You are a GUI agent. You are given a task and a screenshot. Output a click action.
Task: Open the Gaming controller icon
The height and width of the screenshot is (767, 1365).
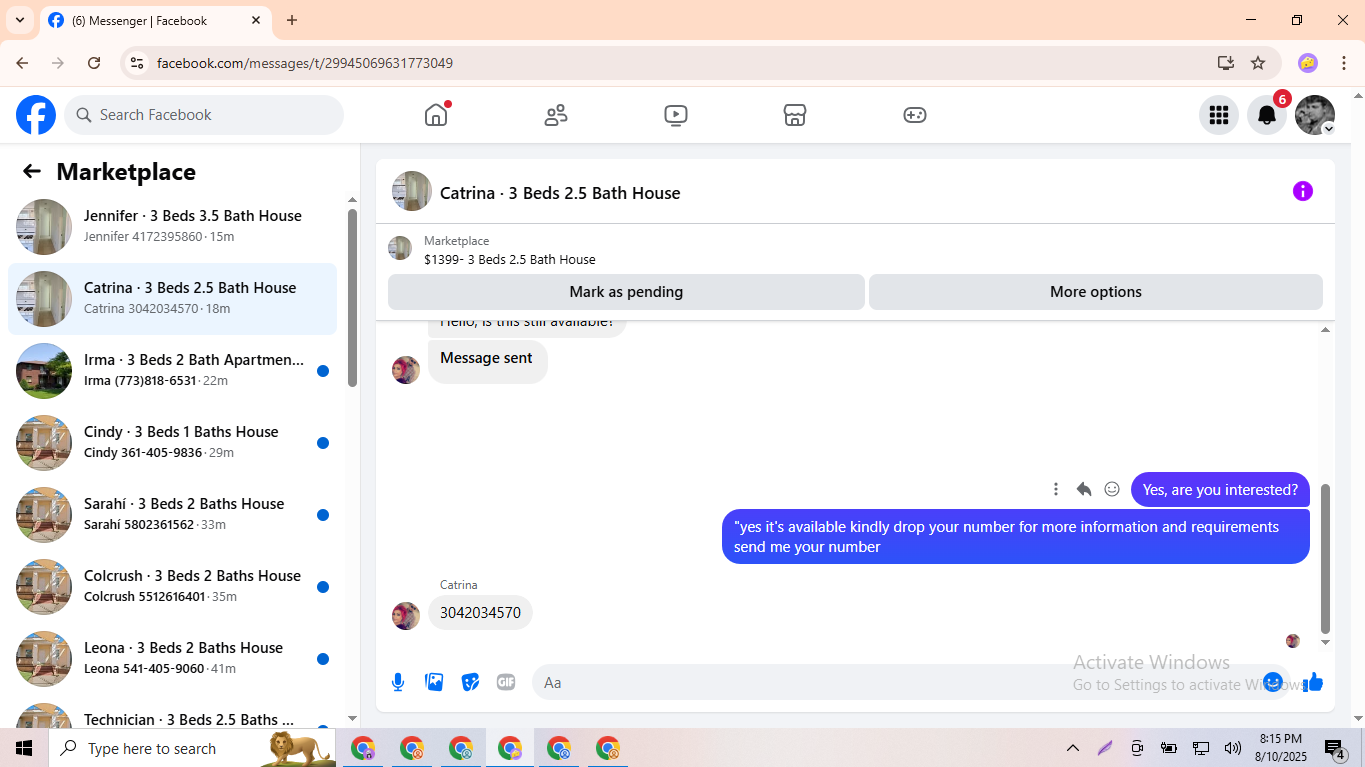[915, 115]
